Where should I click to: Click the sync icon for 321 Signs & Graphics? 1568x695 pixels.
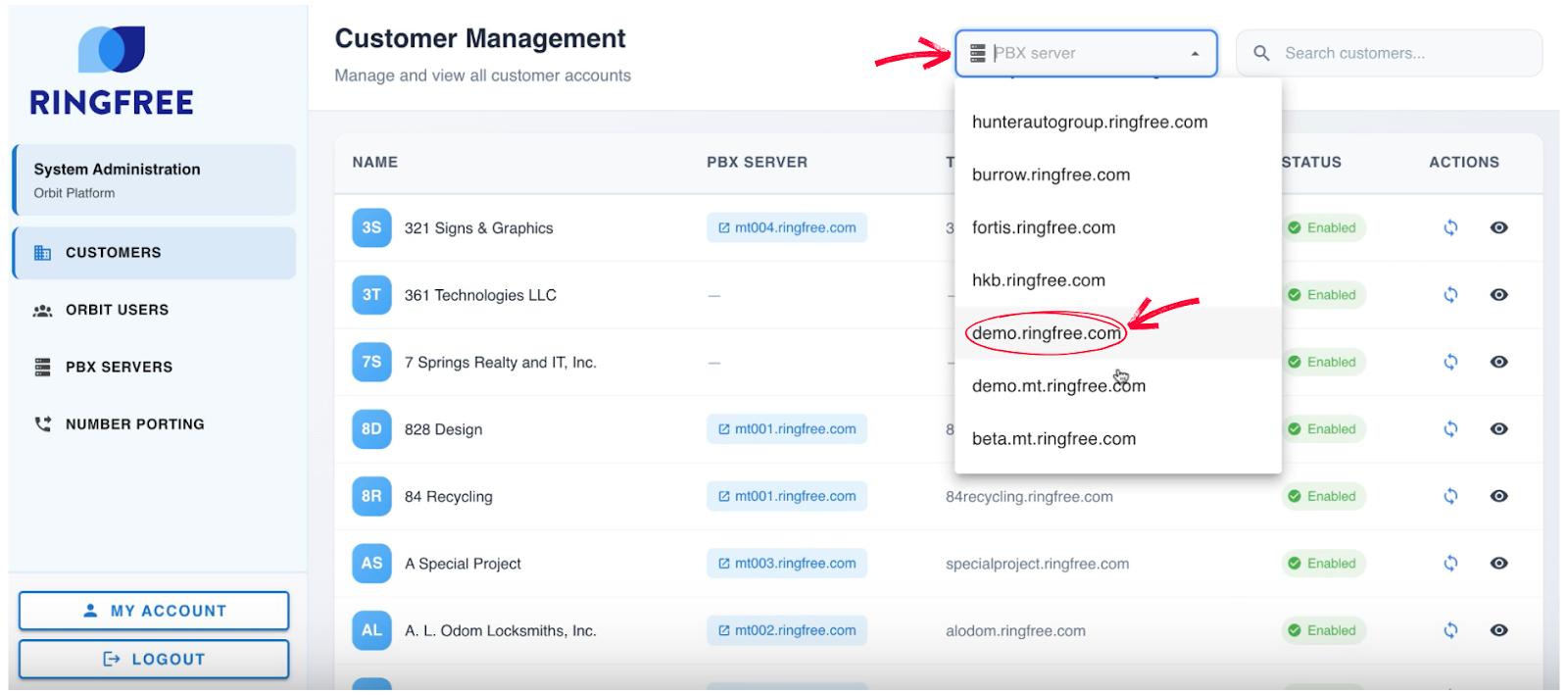[1450, 227]
